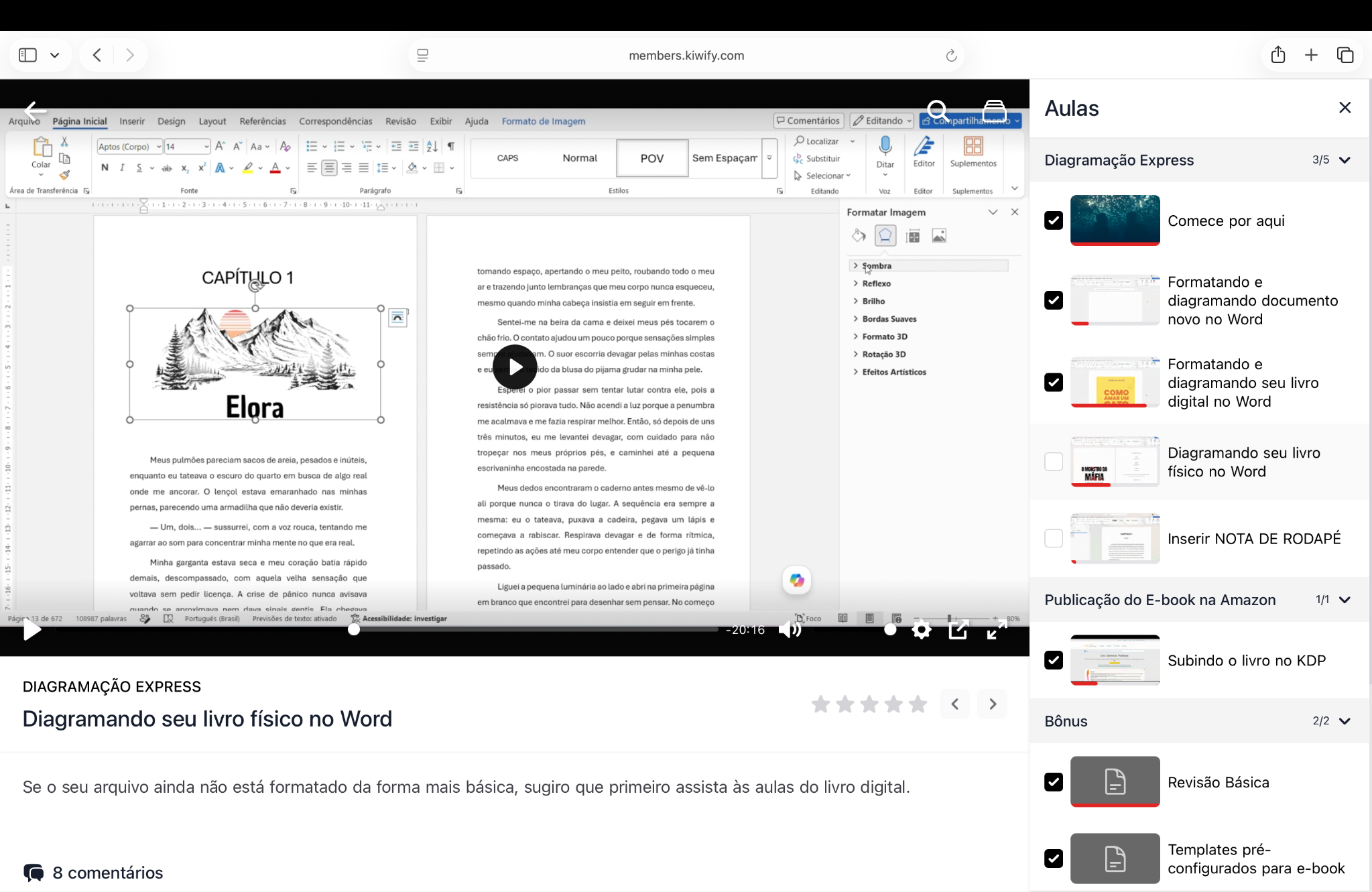The height and width of the screenshot is (892, 1372).
Task: Collapse Publicação do E-book na Amazon section
Action: 1345,600
